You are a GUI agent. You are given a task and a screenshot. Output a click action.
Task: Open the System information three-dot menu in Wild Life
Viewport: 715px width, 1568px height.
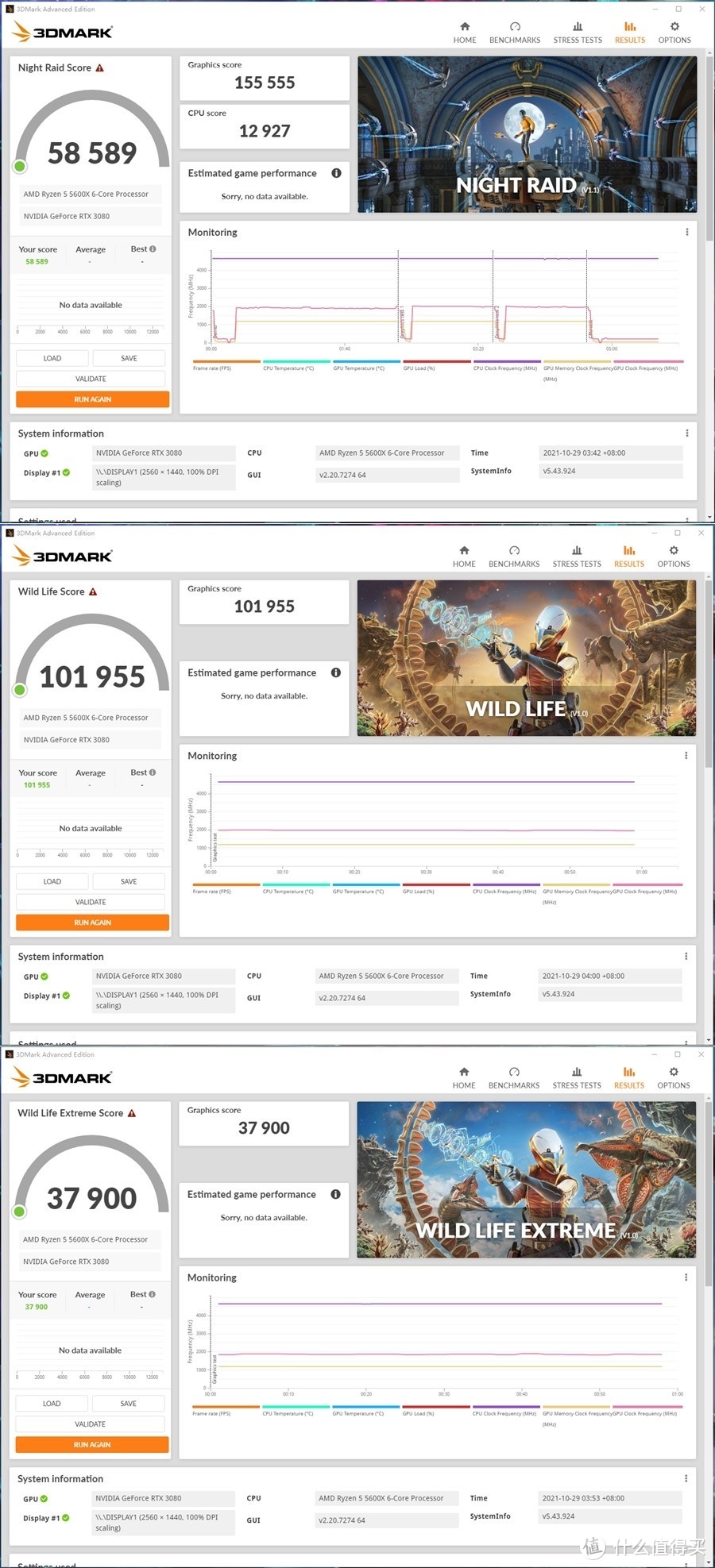pos(686,957)
